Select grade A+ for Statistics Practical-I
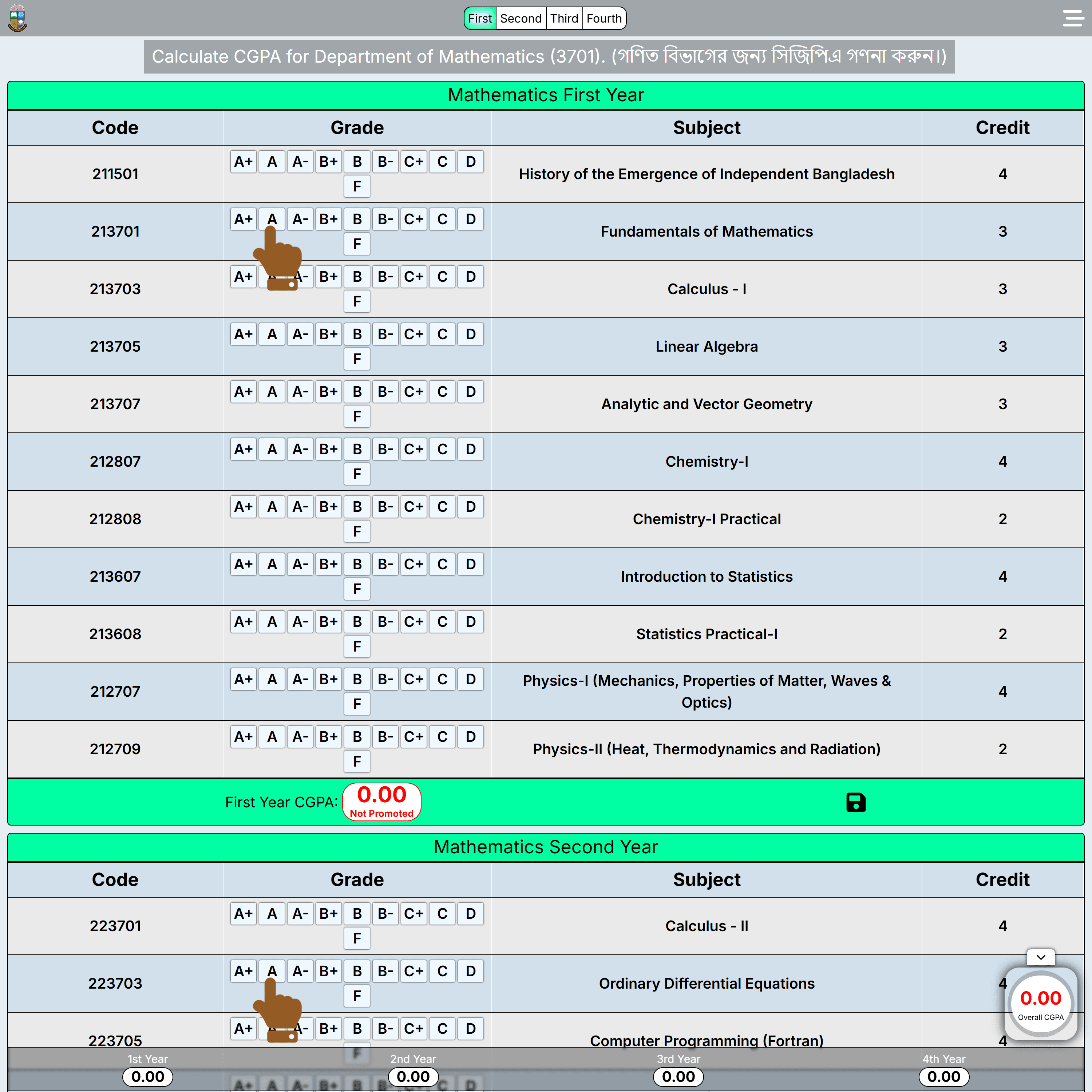The height and width of the screenshot is (1092, 1092). (x=244, y=622)
